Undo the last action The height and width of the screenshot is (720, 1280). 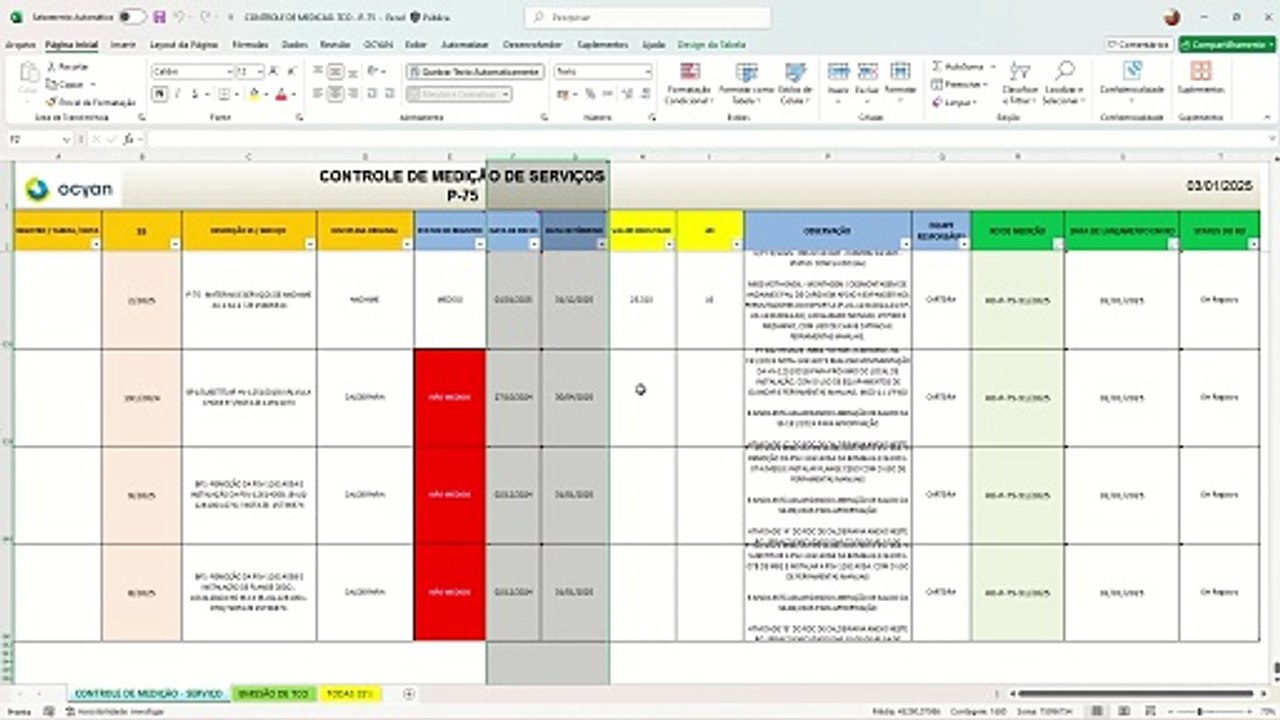pos(180,17)
